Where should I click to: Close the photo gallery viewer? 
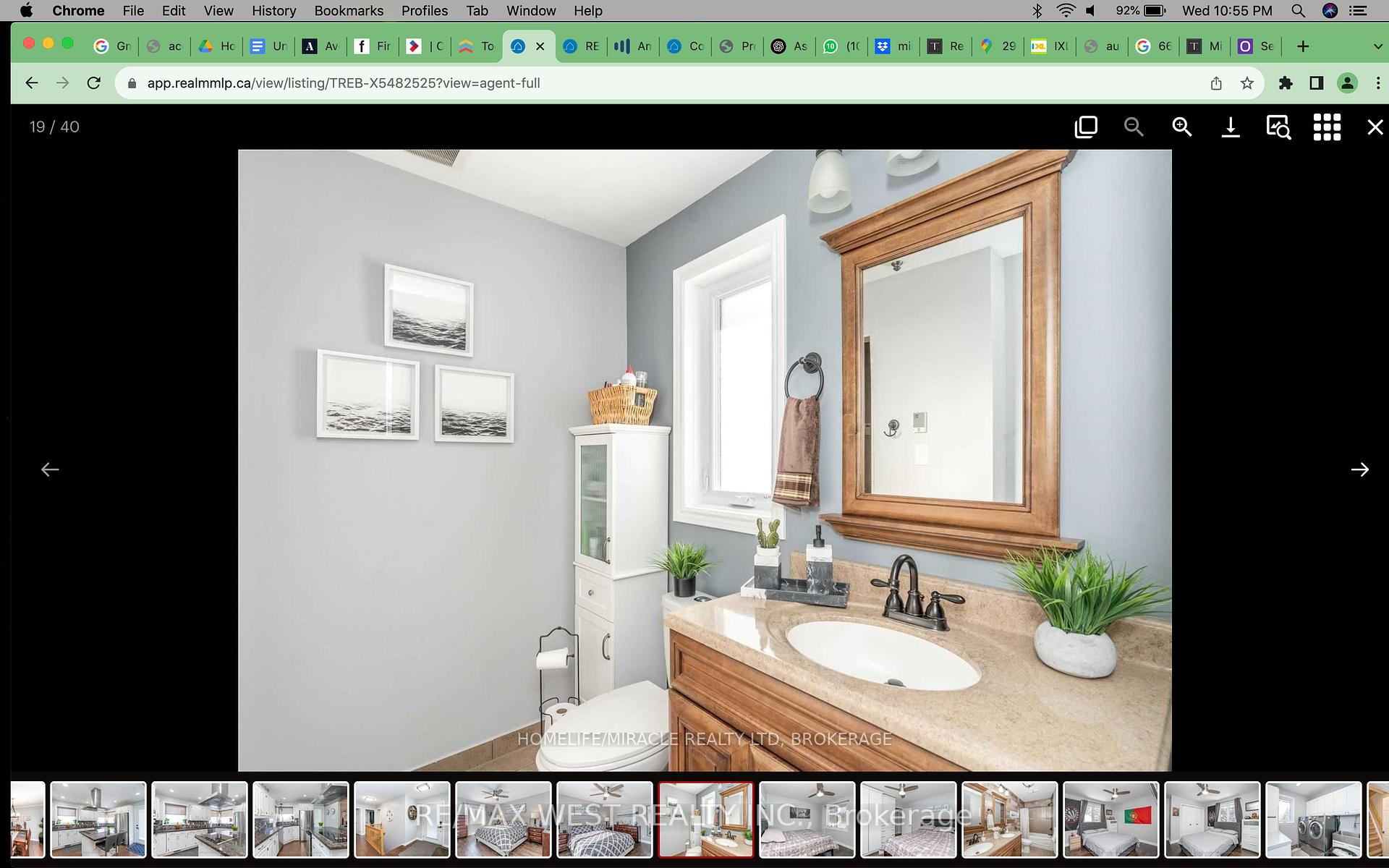[x=1375, y=127]
